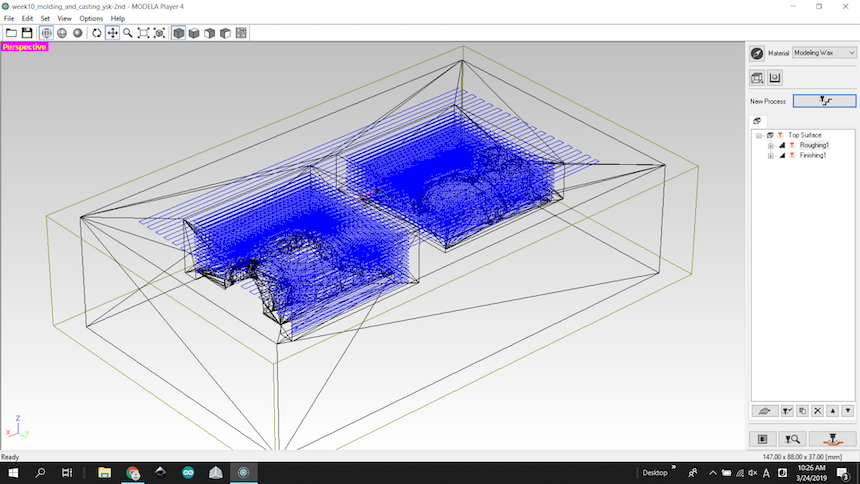
Task: Show hidden system tray icons
Action: 712,472
